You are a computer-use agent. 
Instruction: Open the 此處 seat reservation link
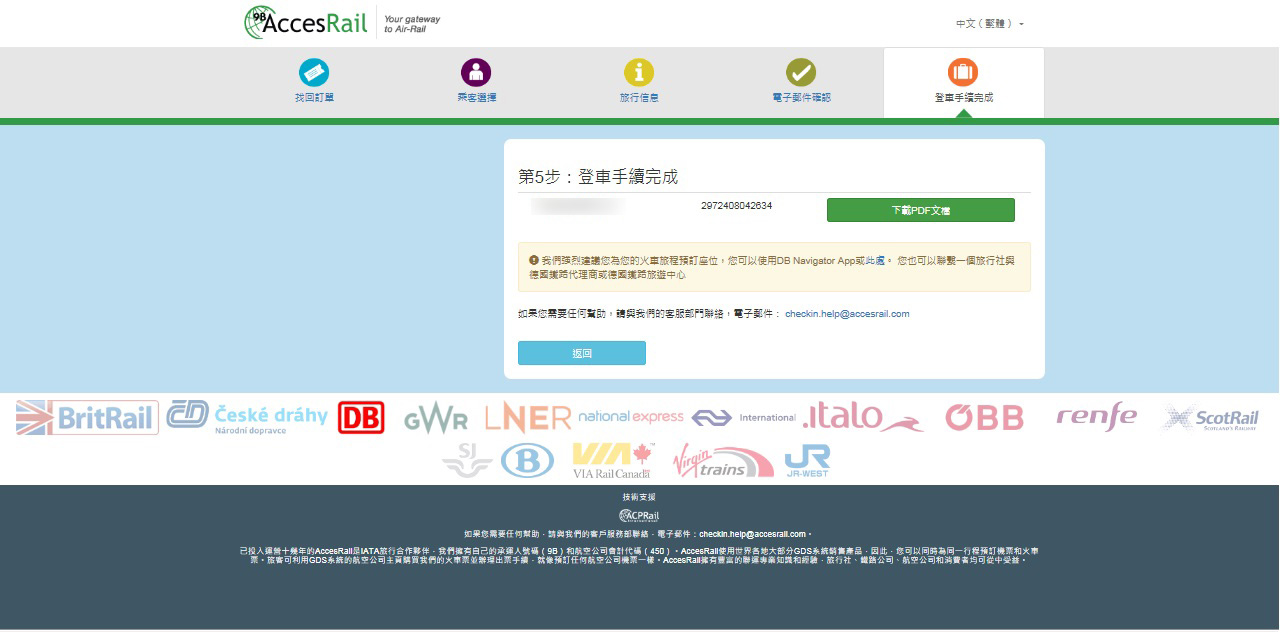click(x=875, y=260)
